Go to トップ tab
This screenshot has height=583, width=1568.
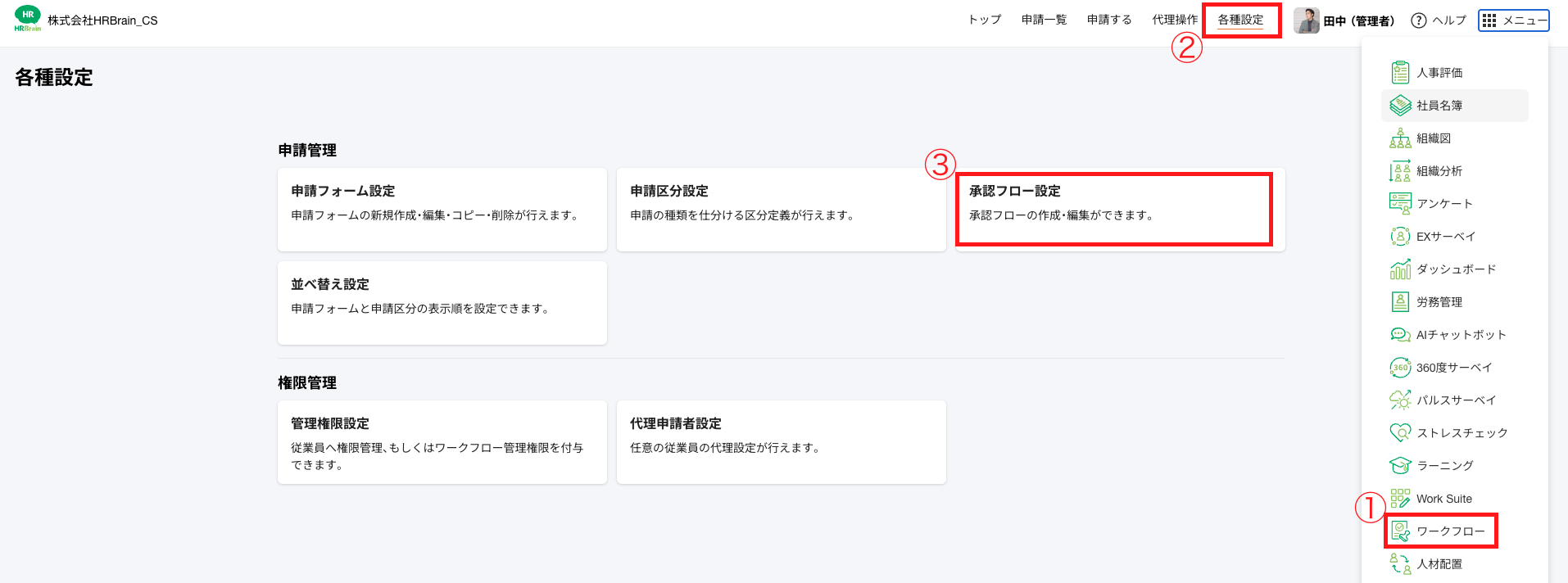985,20
